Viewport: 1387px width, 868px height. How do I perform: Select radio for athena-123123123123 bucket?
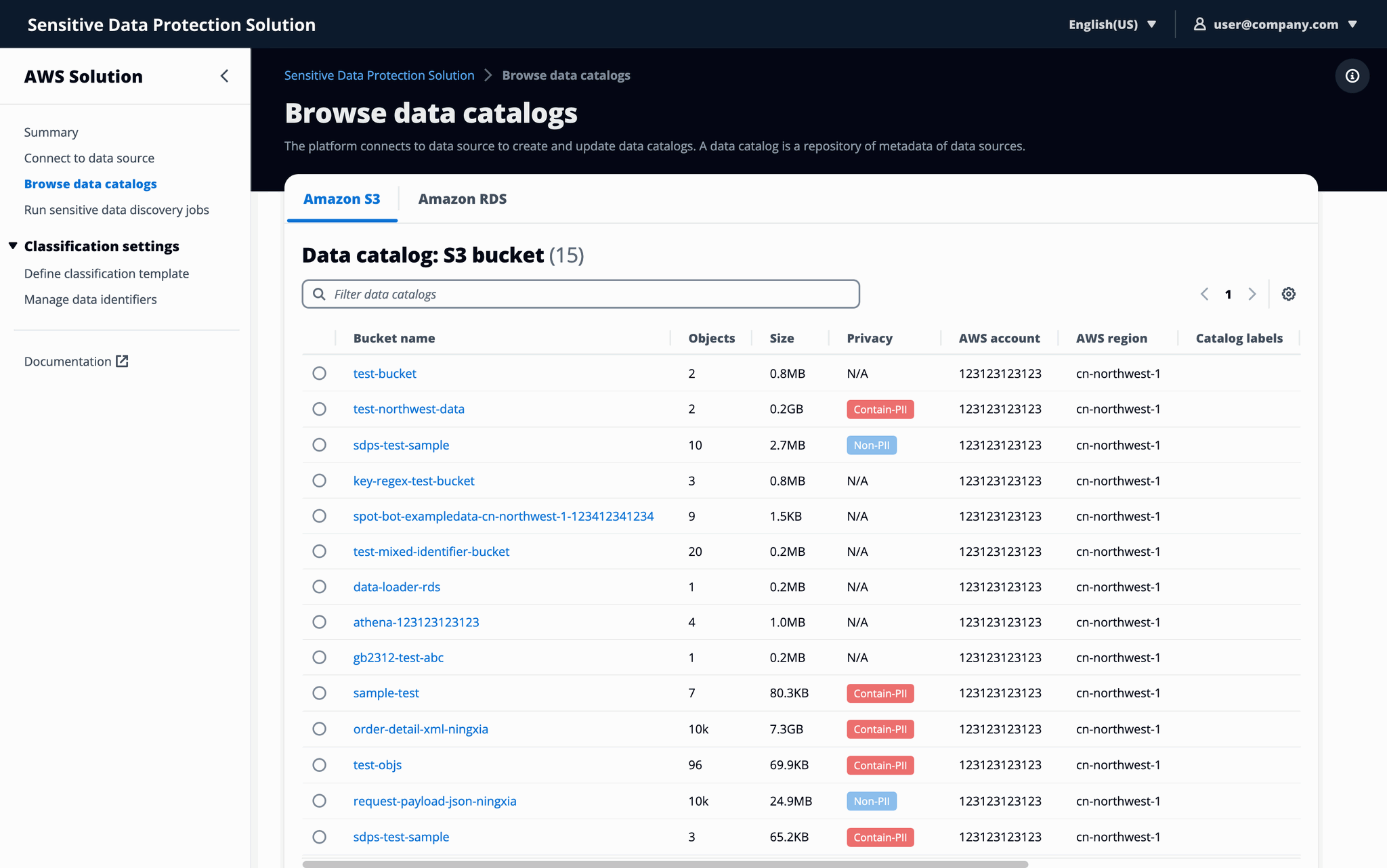[319, 622]
